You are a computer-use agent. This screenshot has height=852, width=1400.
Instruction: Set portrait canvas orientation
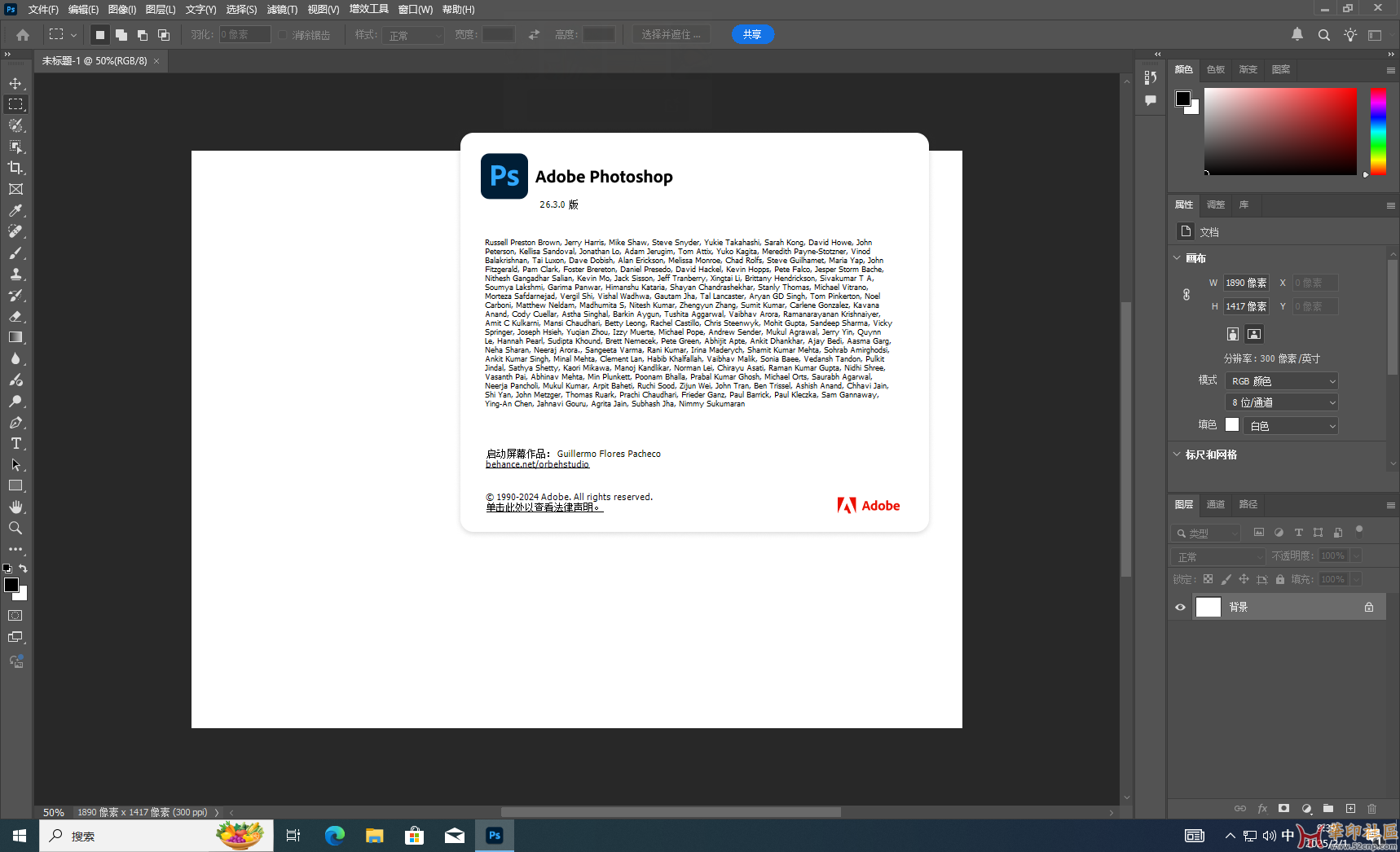click(x=1233, y=334)
